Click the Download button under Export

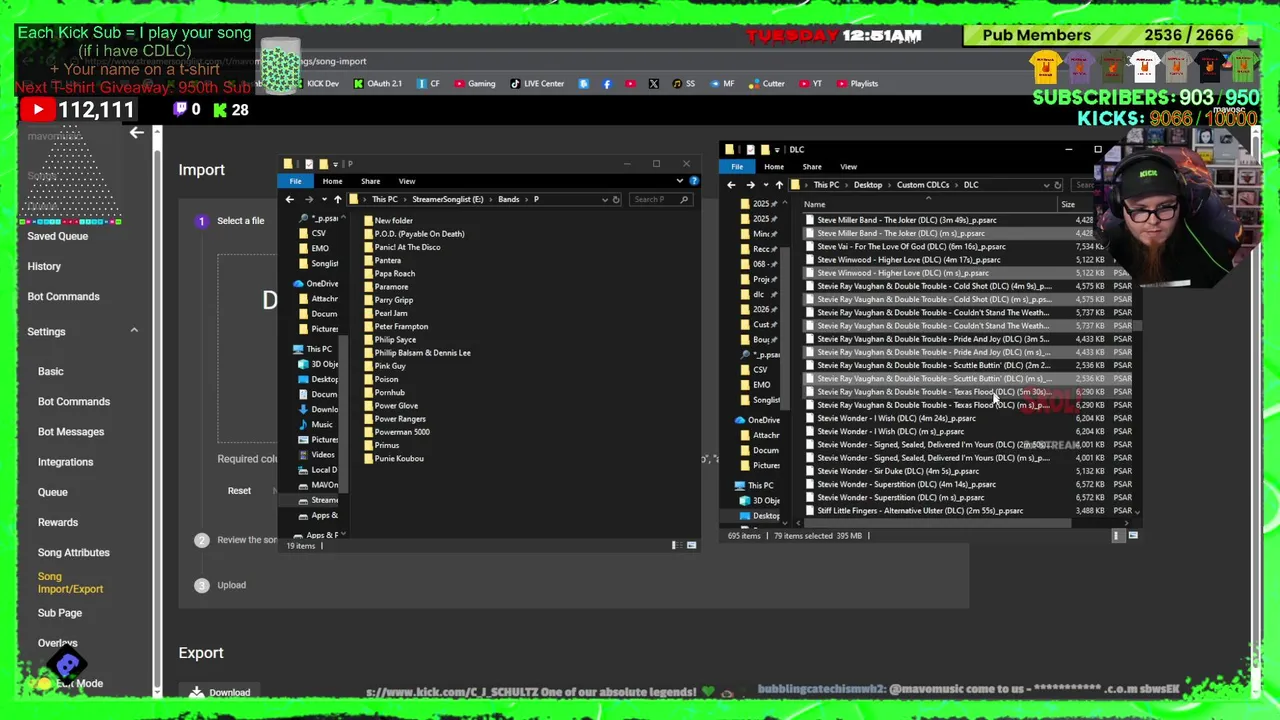[220, 692]
